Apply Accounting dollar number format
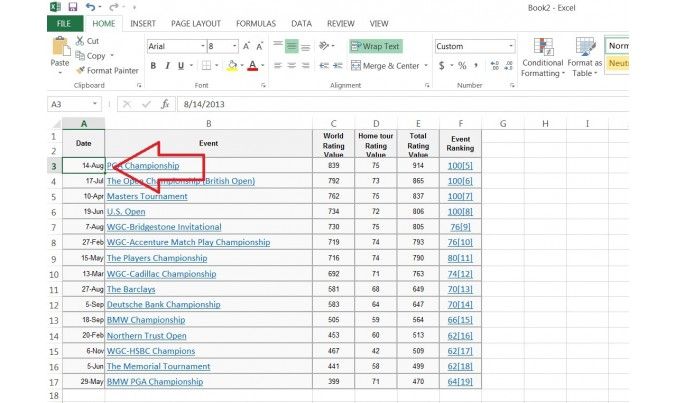The height and width of the screenshot is (403, 675). (441, 65)
